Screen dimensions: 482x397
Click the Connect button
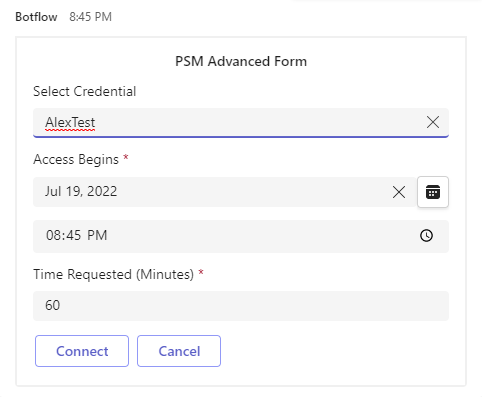click(82, 351)
